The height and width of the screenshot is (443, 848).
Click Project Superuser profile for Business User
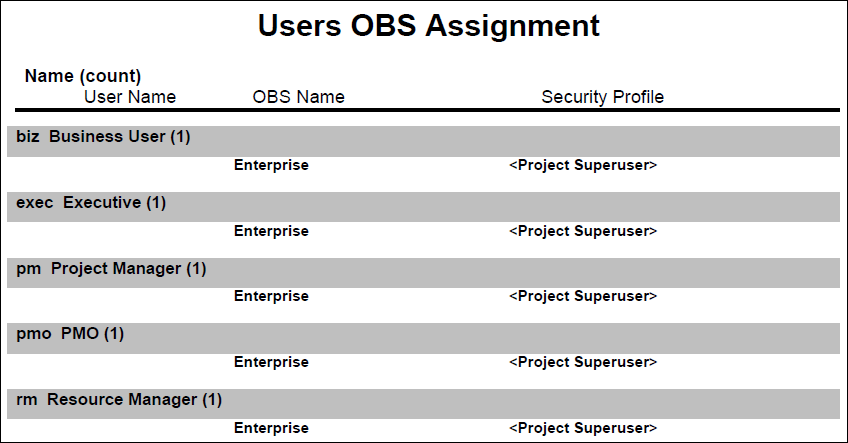(583, 166)
